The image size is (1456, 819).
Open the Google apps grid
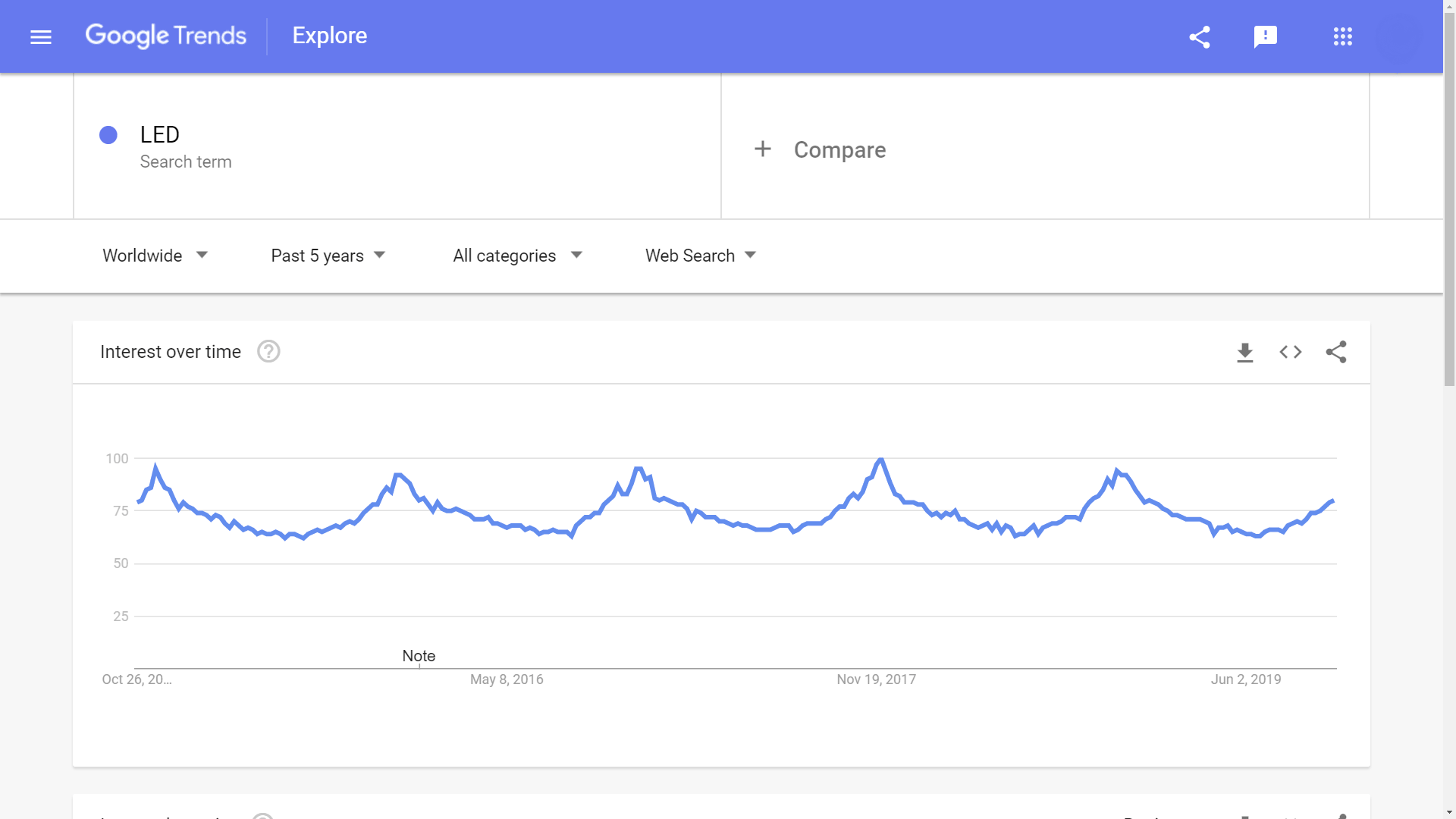[1342, 36]
